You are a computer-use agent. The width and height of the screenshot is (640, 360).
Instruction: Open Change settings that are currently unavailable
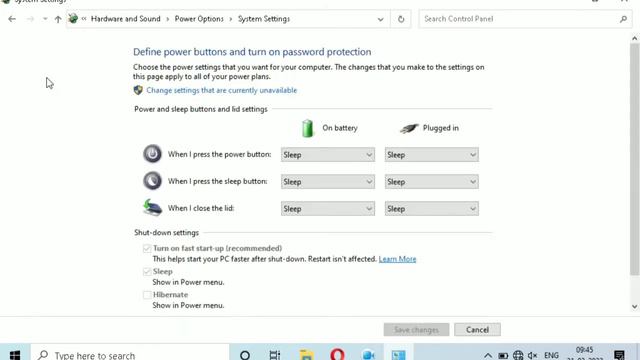pyautogui.click(x=222, y=90)
